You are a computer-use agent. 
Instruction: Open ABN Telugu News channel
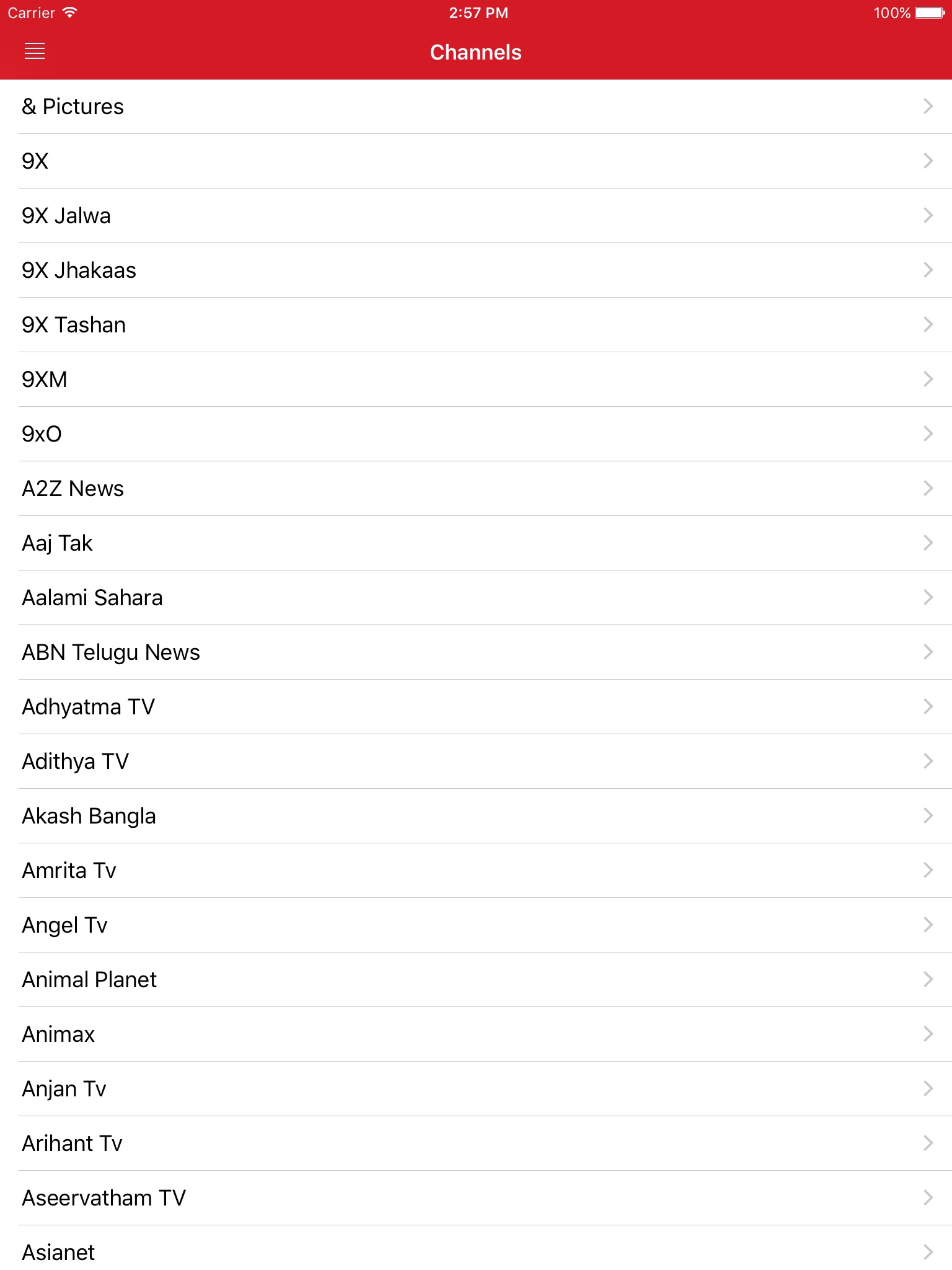(x=111, y=652)
